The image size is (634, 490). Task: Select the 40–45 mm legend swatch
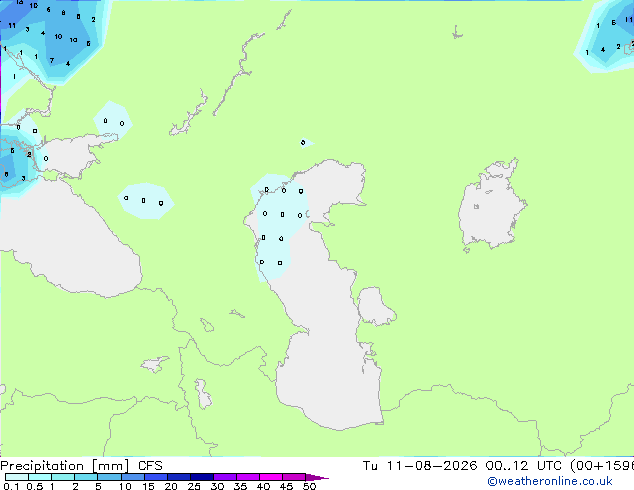tap(271, 477)
